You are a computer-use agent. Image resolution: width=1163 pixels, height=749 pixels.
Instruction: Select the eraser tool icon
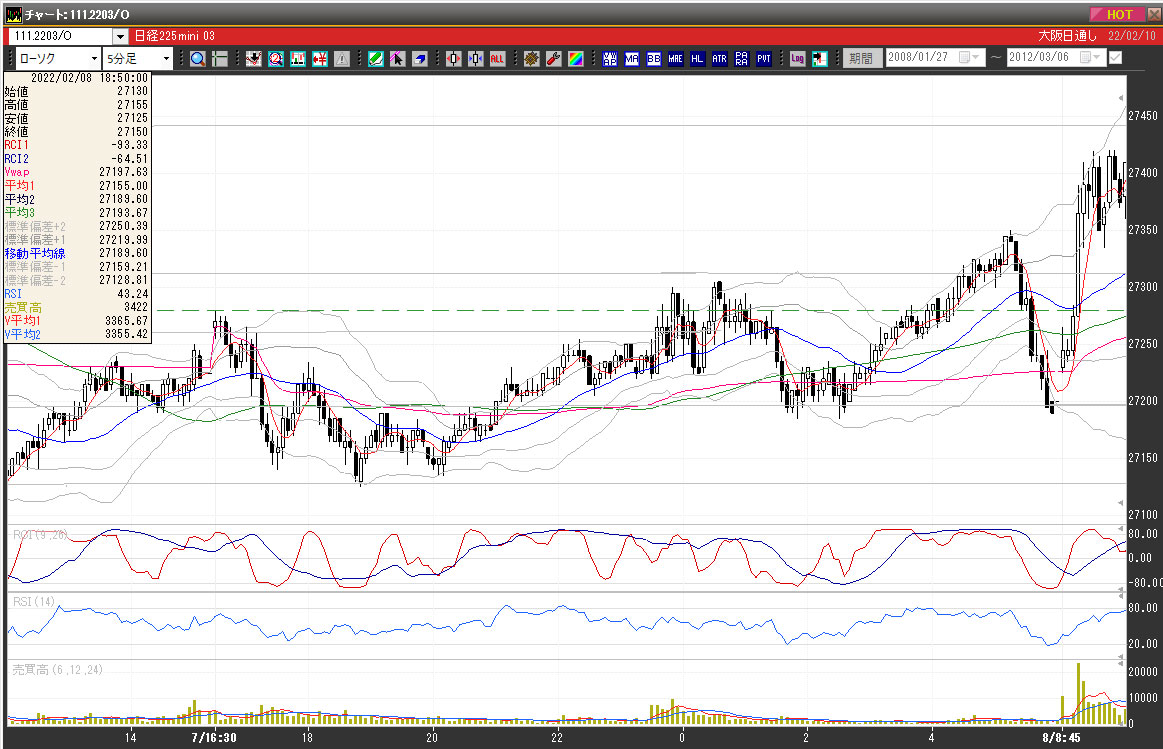click(x=420, y=59)
